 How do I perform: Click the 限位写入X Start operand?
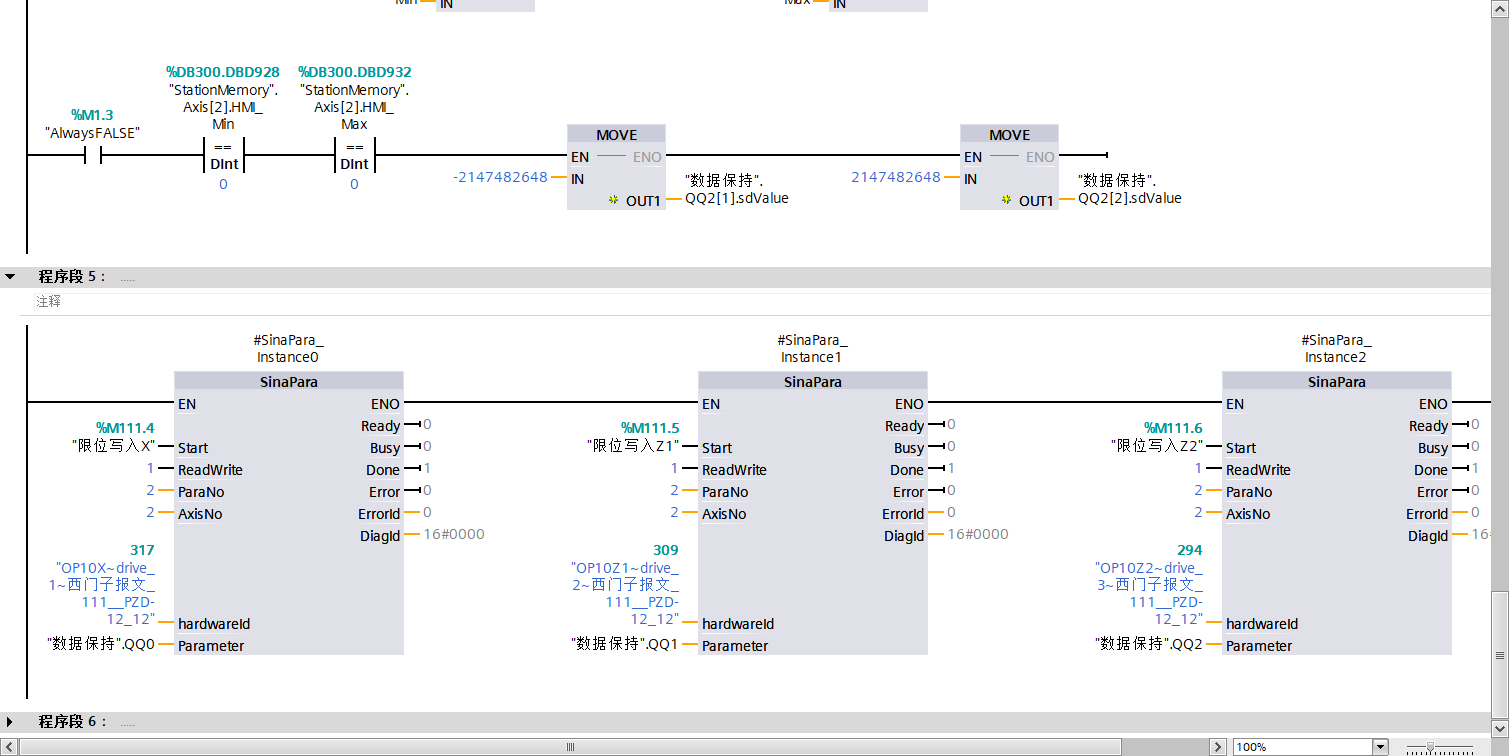[113, 446]
